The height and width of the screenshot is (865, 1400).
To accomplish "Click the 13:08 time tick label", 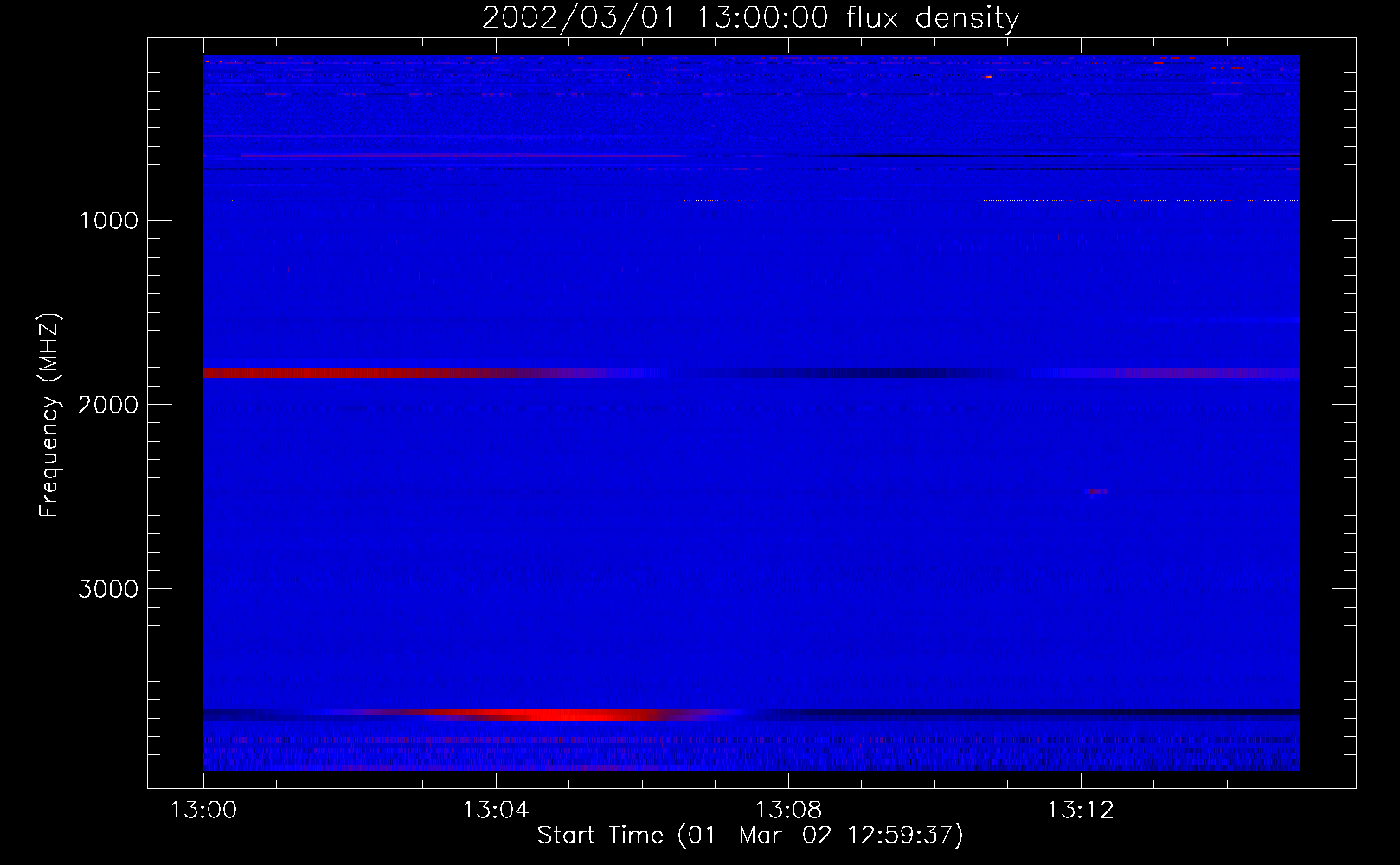I will click(x=788, y=811).
